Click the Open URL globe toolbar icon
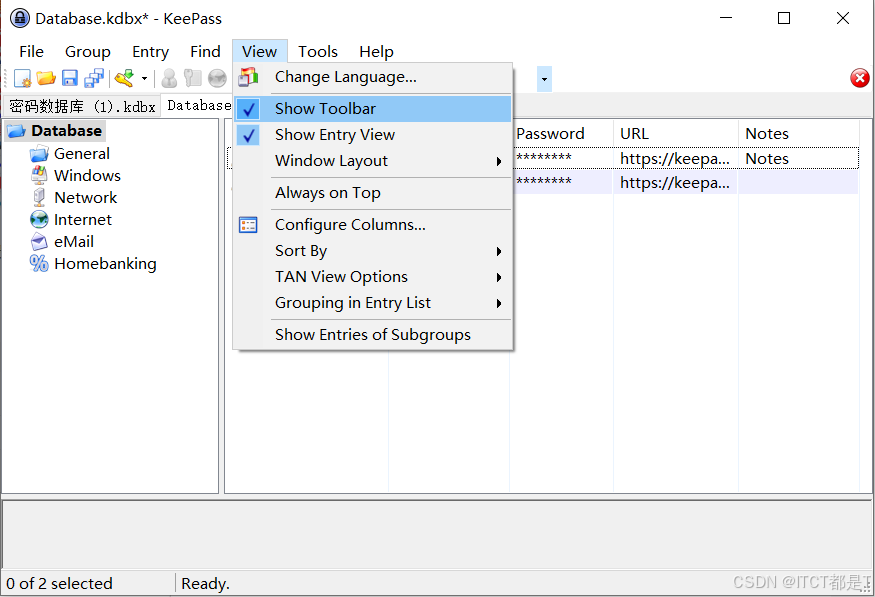Screen dimensions: 875x597 click(217, 78)
